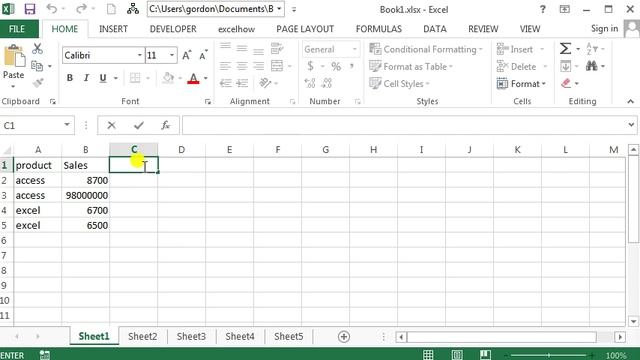Increase font size with larger A
Image resolution: width=640 pixels, height=360 pixels.
pos(187,55)
